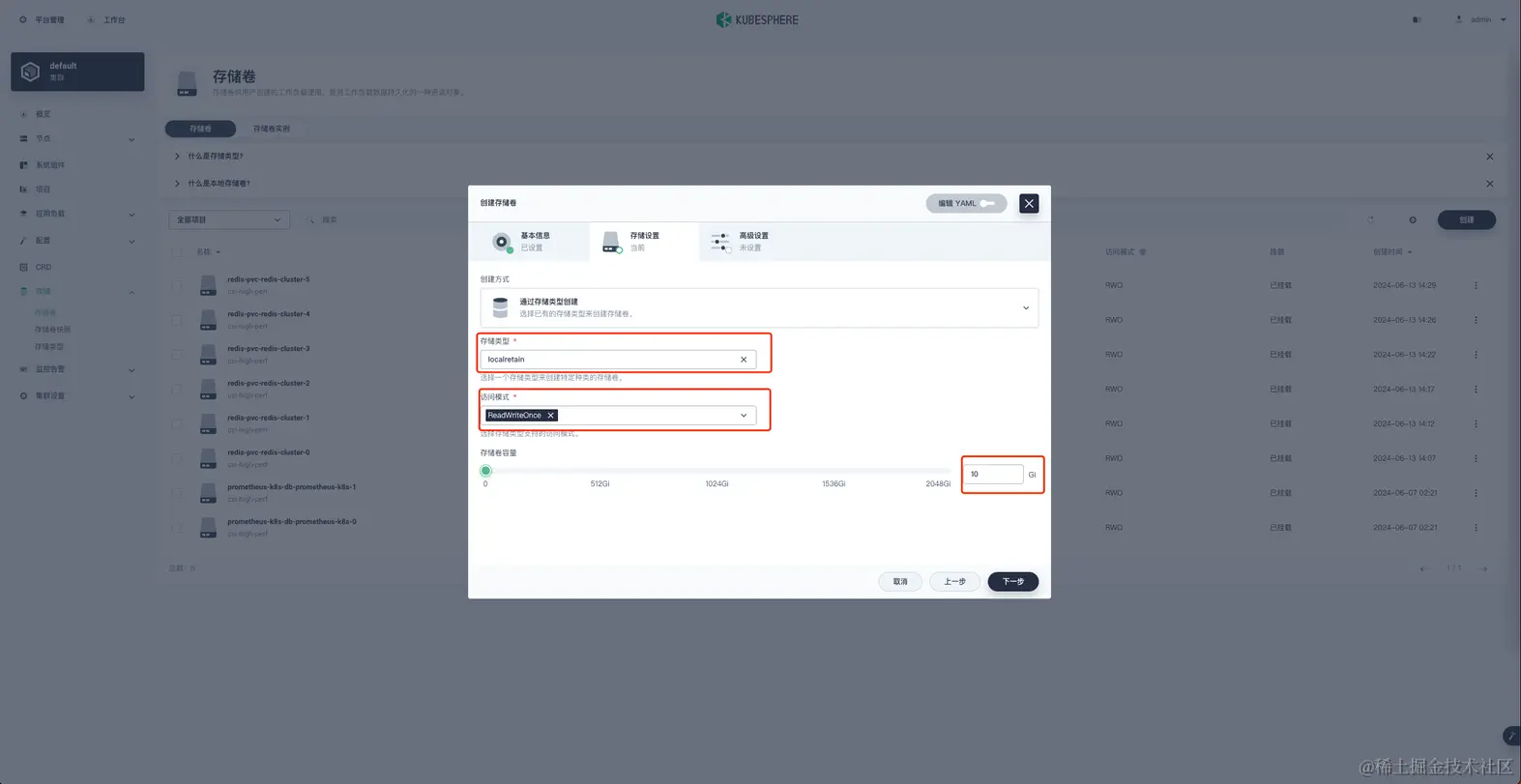Click the 创建 create button on the page
1521x784 pixels.
(x=1466, y=220)
